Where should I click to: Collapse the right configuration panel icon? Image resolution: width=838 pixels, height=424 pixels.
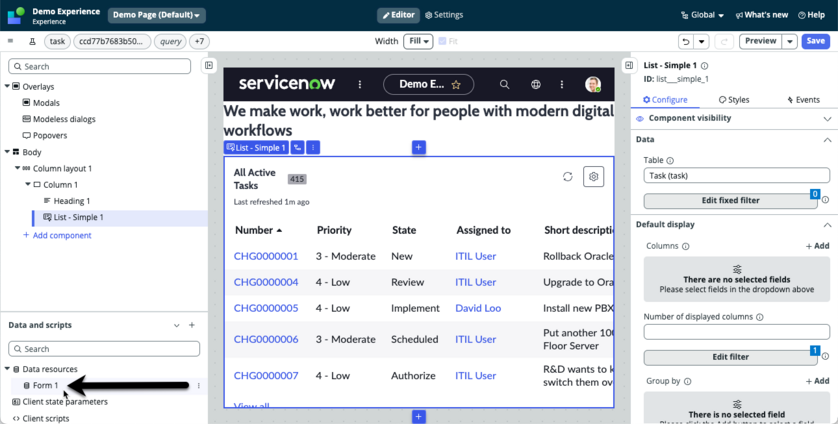tap(629, 65)
